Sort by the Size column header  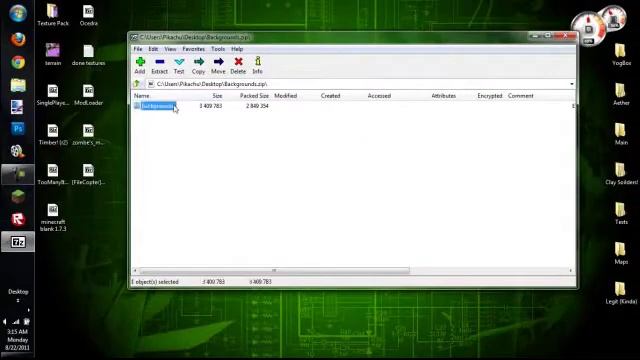[217, 96]
